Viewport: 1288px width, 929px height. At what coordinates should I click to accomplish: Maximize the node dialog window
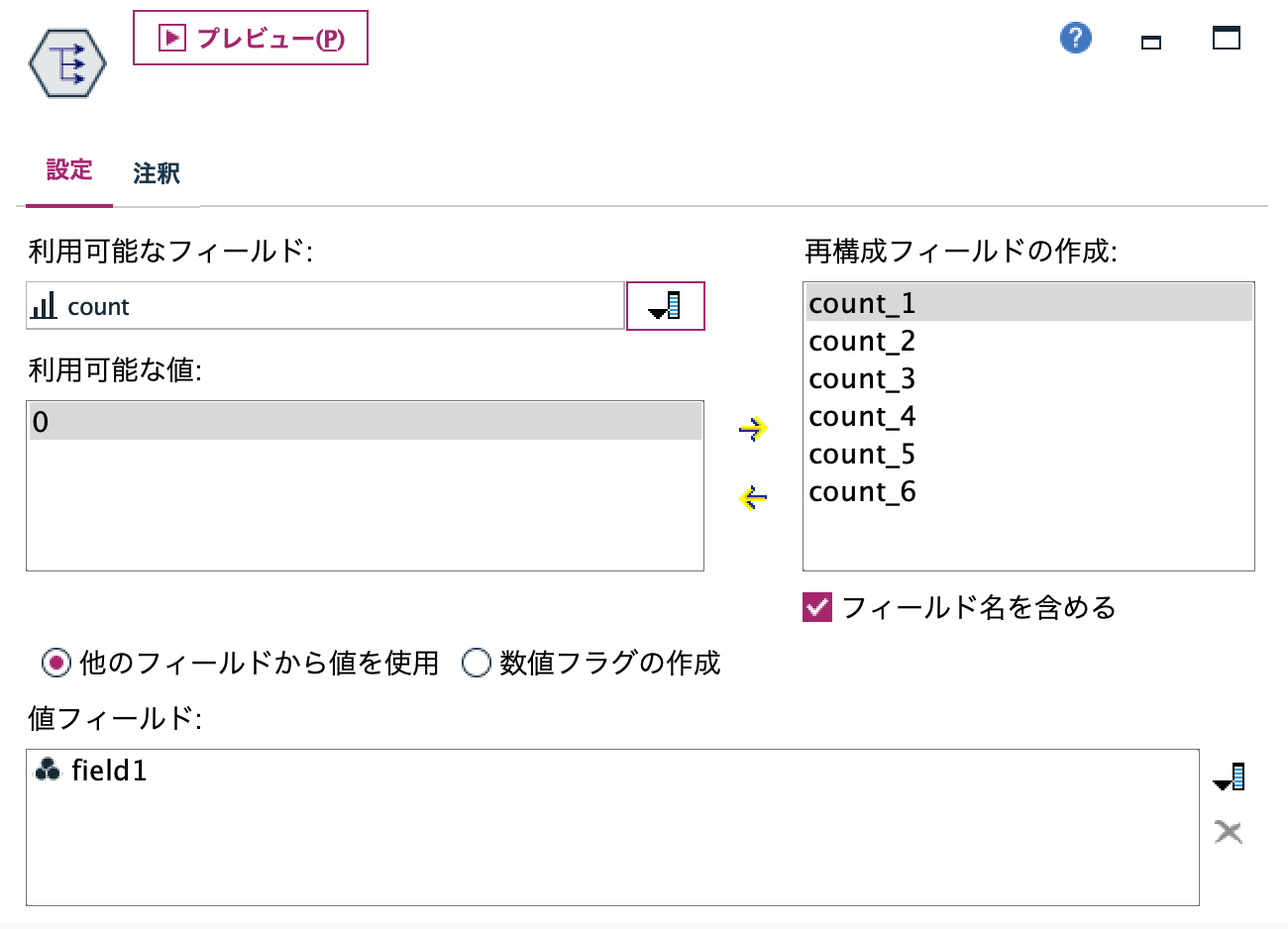tap(1226, 37)
